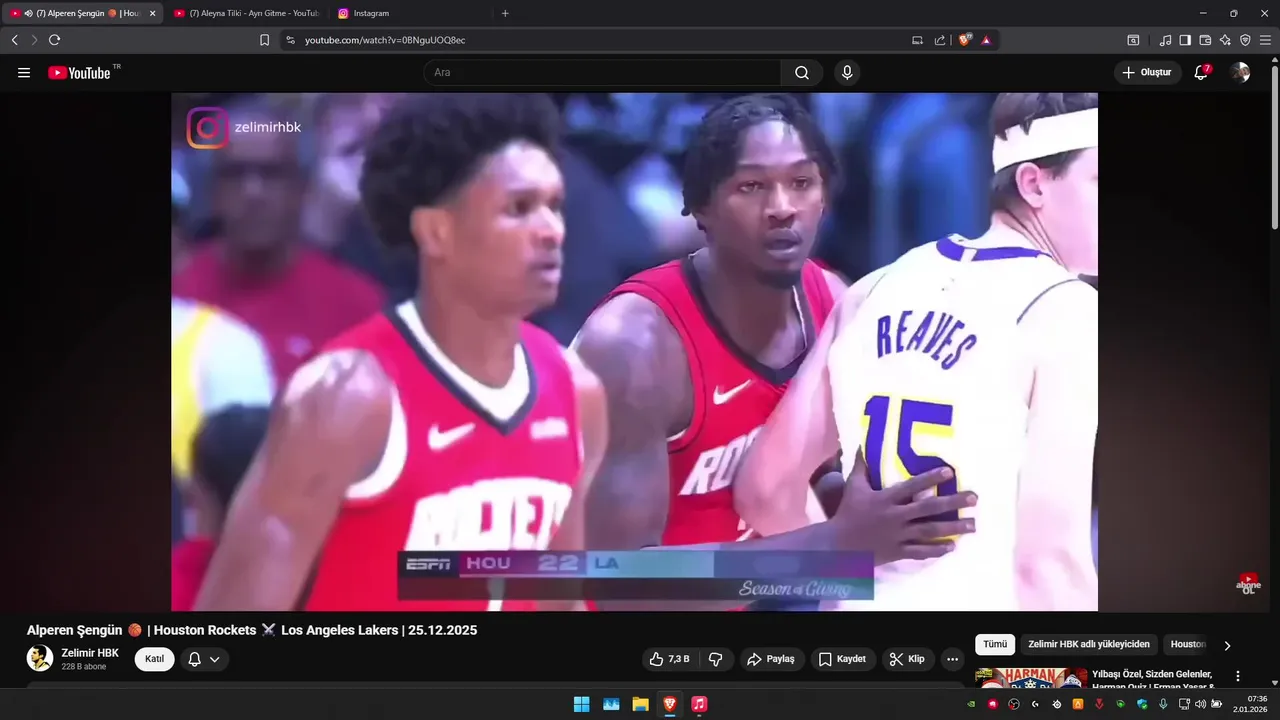Open the Brave Shields lion icon
The image size is (1280, 720).
965,40
